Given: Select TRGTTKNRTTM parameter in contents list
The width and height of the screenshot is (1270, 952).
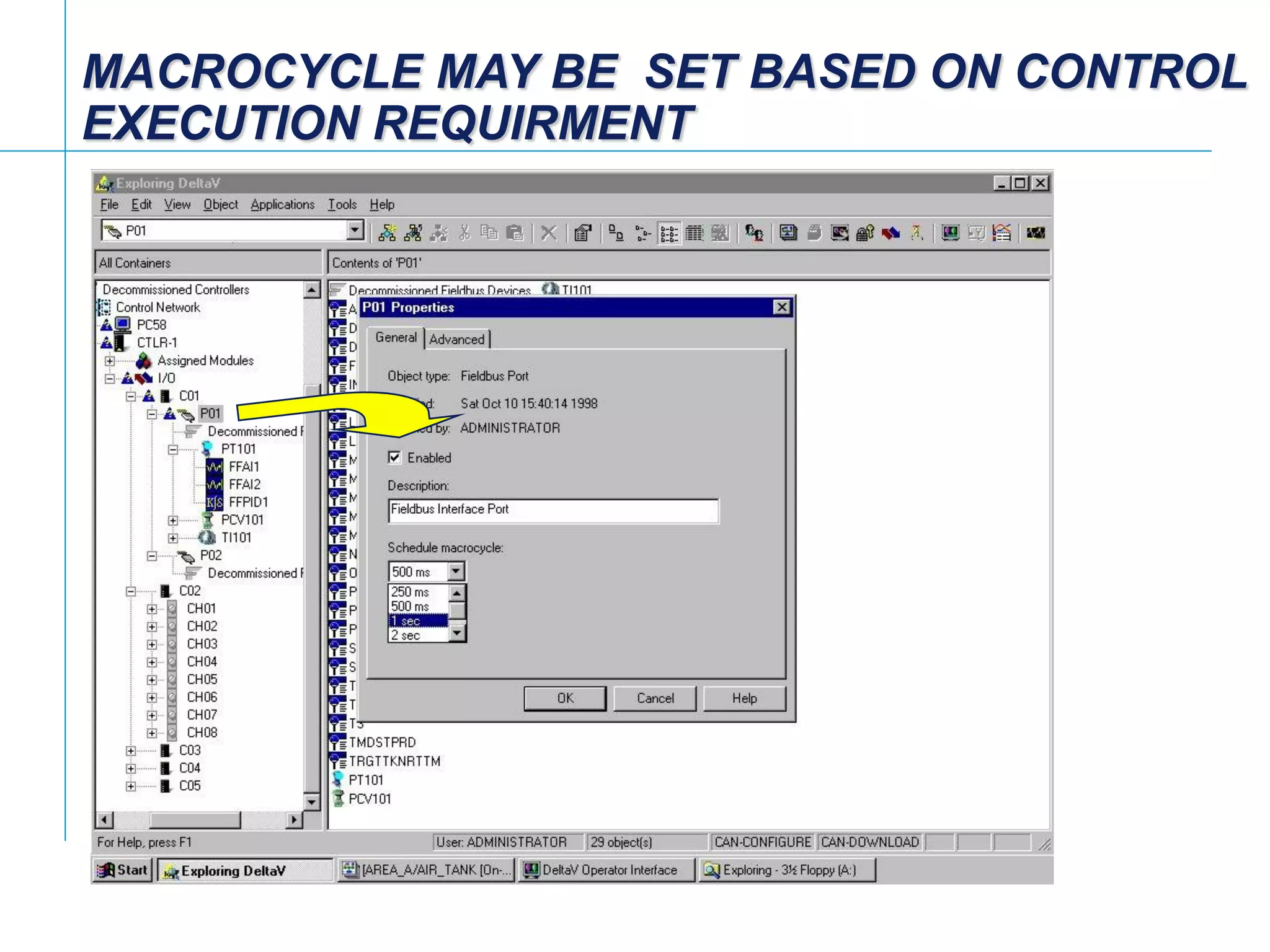Looking at the screenshot, I should pos(394,761).
